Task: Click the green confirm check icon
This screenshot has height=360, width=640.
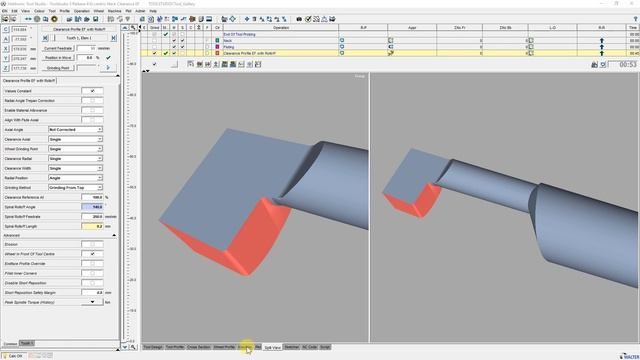Action: [108, 58]
